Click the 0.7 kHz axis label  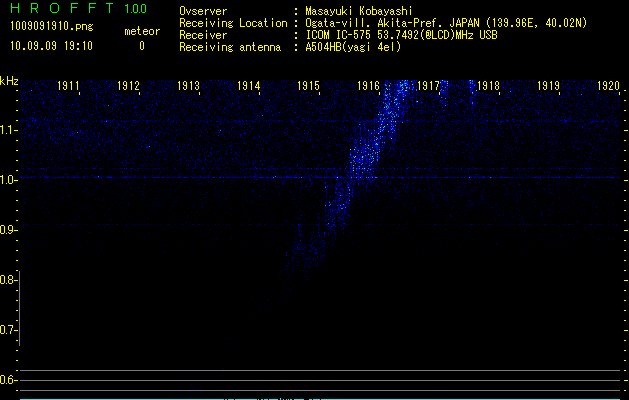pyautogui.click(x=8, y=330)
